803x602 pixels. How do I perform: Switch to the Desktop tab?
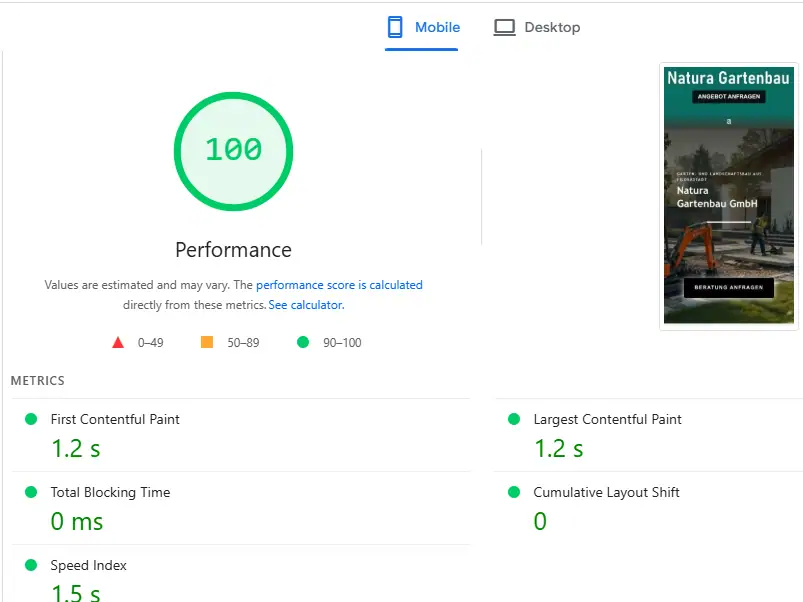537,27
